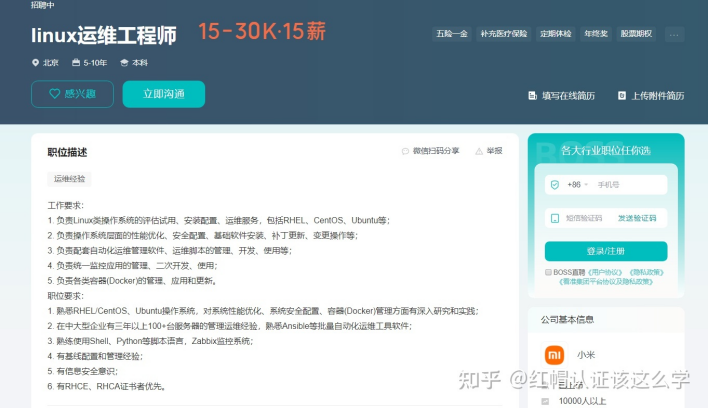Click 发送验证码 link
This screenshot has width=709, height=408.
coord(637,218)
